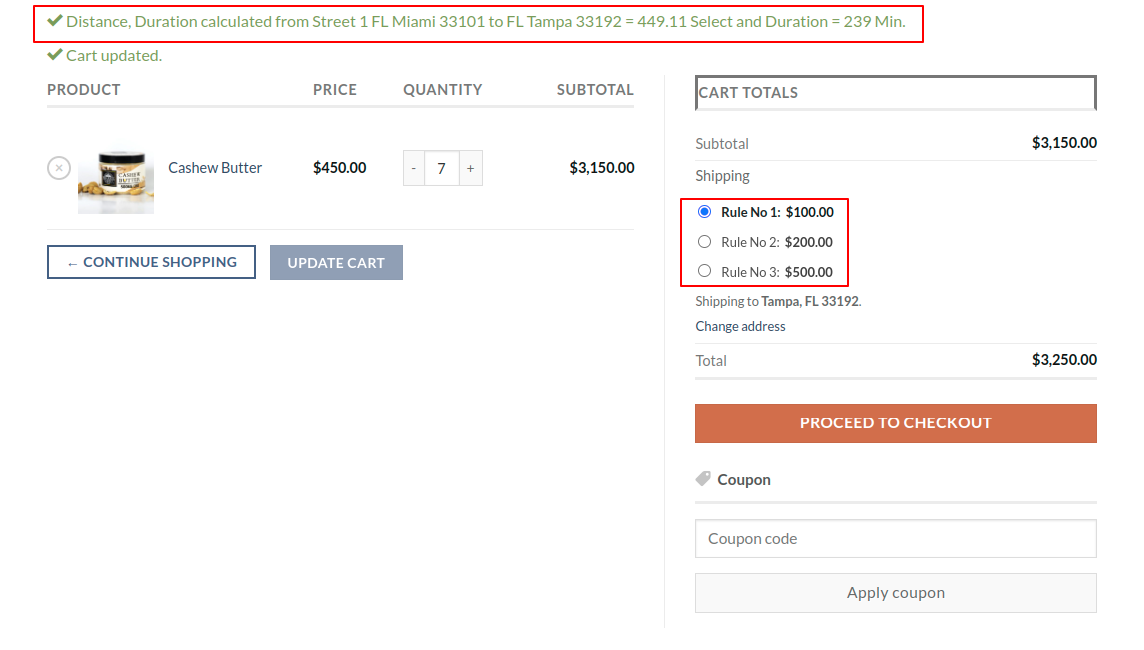The width and height of the screenshot is (1144, 650).
Task: Click the Total label in cart totals
Action: pyautogui.click(x=711, y=360)
